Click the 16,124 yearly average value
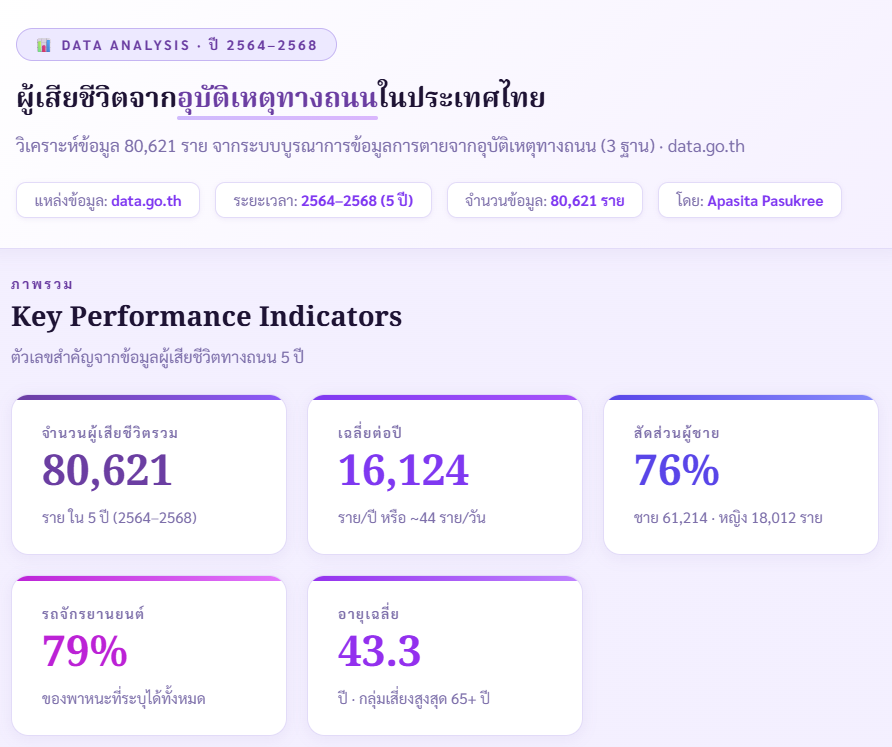 click(x=403, y=470)
